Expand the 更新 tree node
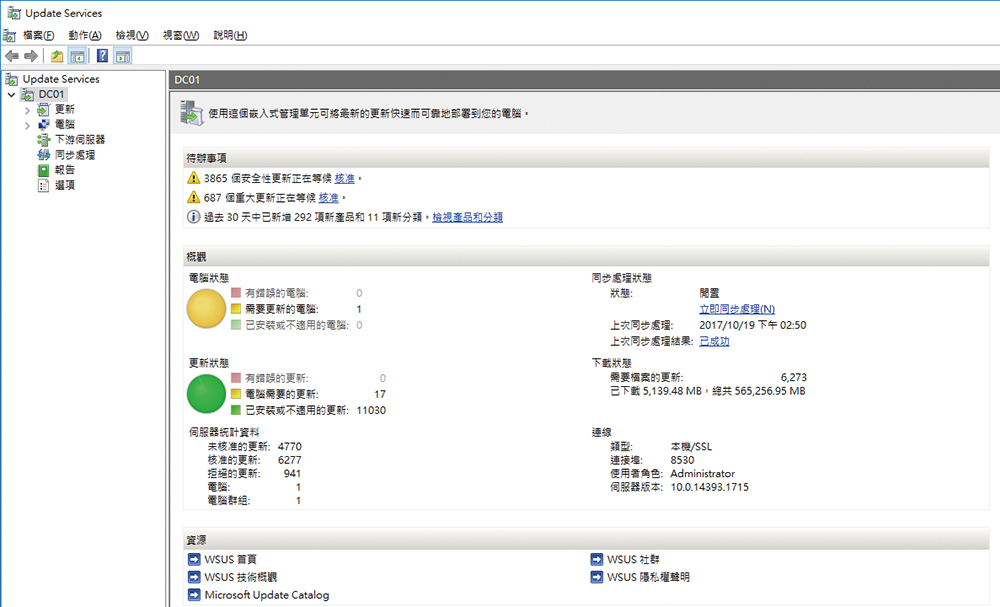1000x607 pixels. pyautogui.click(x=27, y=110)
